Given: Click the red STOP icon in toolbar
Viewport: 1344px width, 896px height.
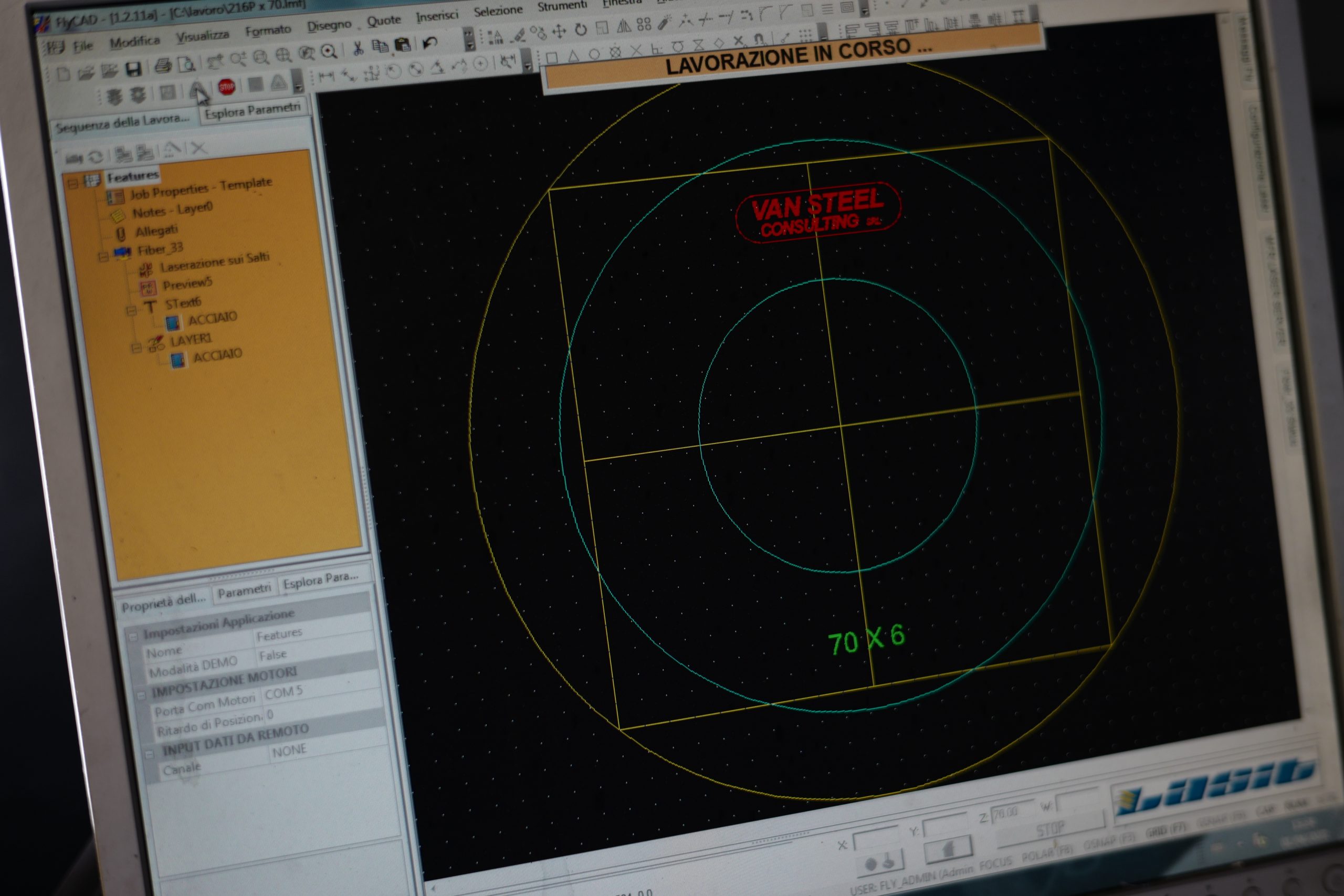Looking at the screenshot, I should 227,87.
